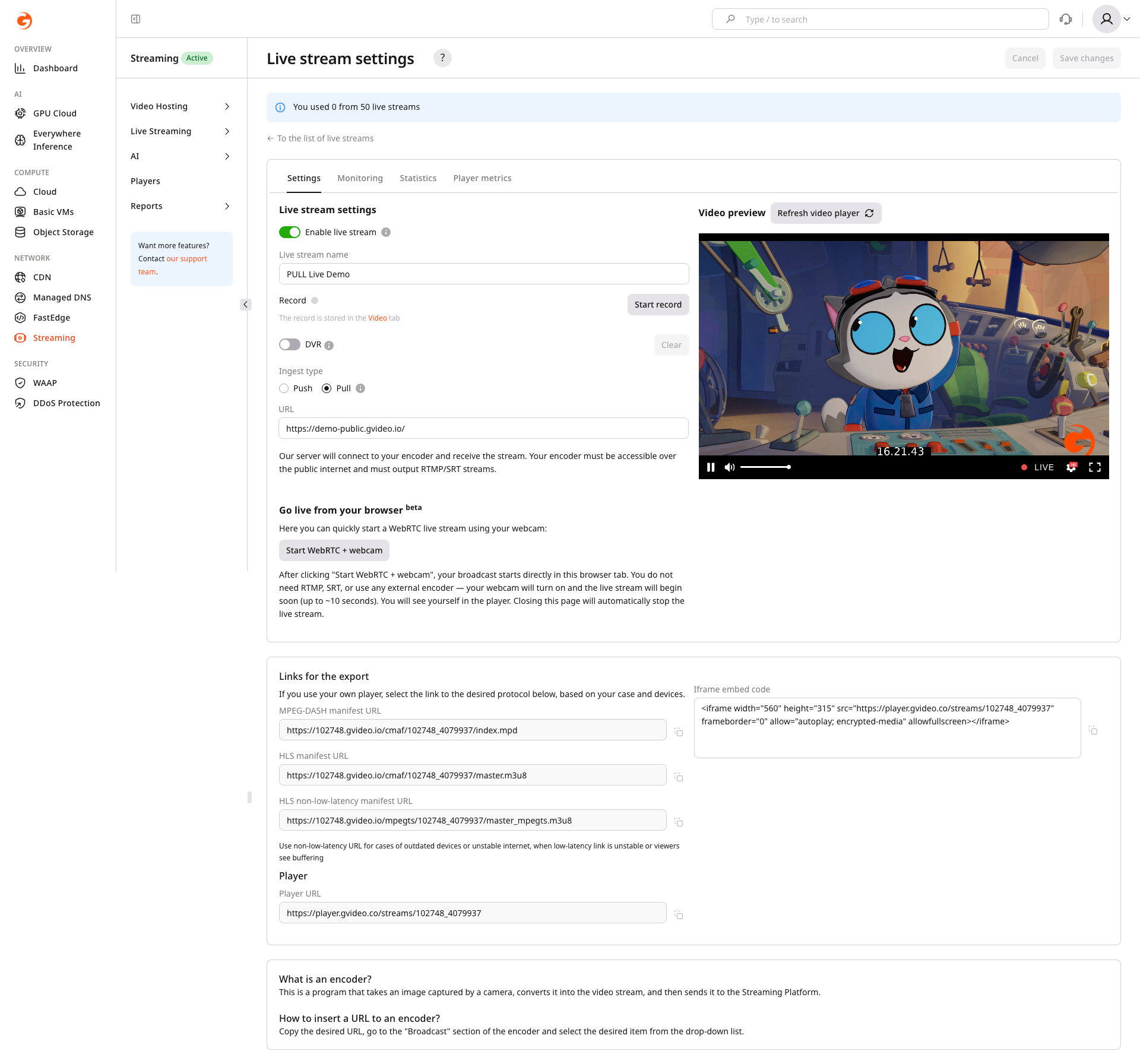This screenshot has width=1140, height=1064.
Task: Expand Video Hosting submenu
Action: point(180,106)
